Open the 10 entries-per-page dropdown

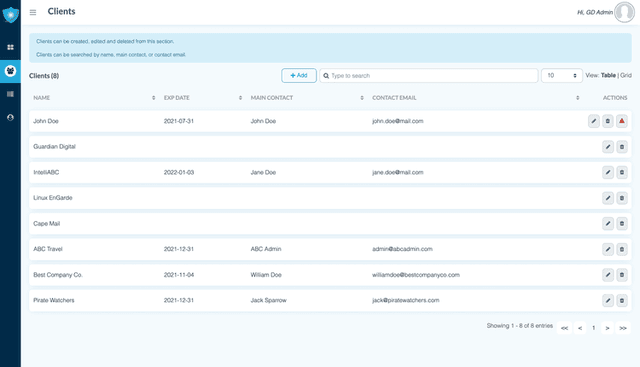click(x=562, y=76)
